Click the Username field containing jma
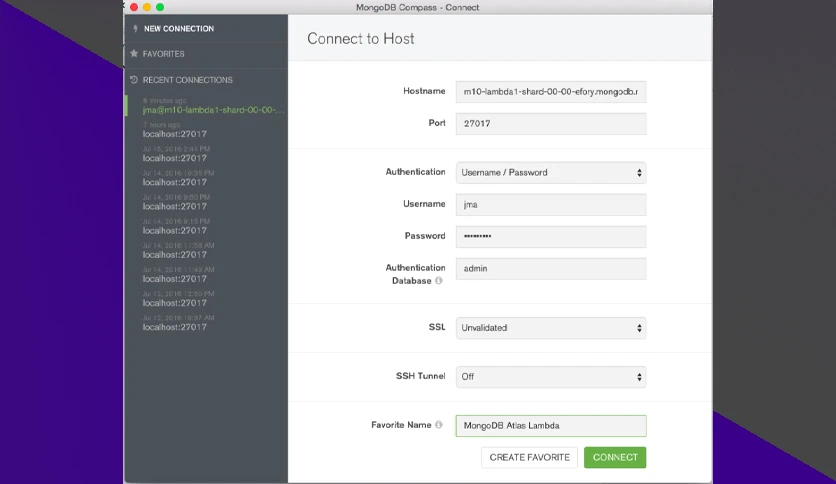Image resolution: width=836 pixels, height=484 pixels. click(x=551, y=205)
